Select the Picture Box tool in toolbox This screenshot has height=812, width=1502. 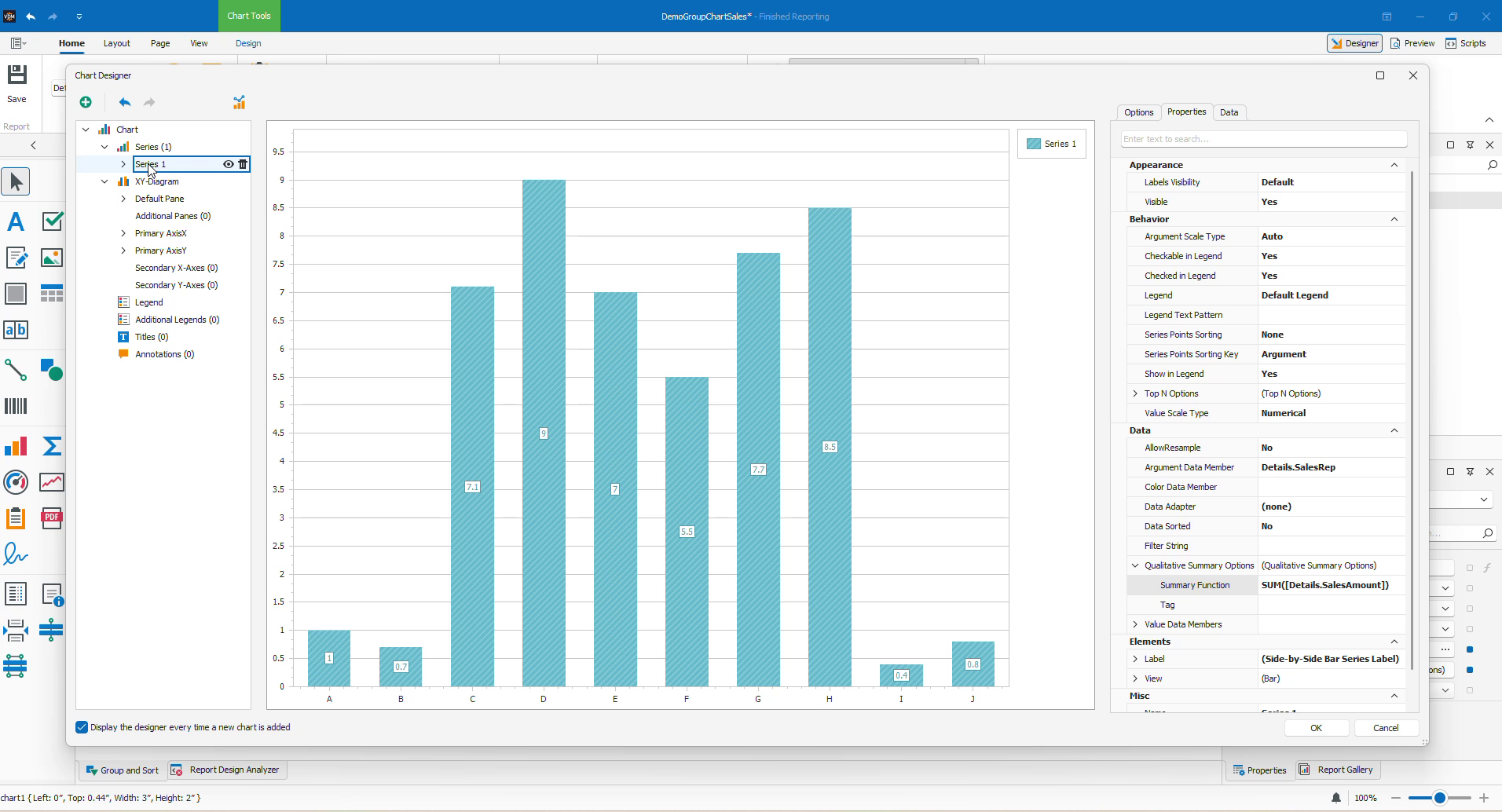52,258
